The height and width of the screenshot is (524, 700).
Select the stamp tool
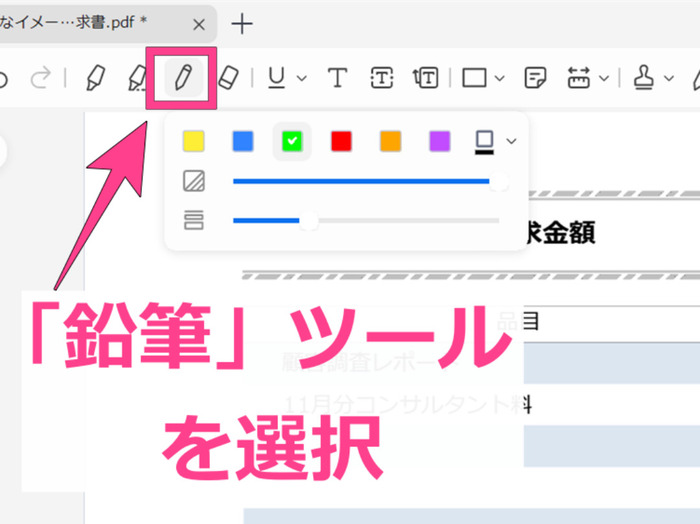click(644, 78)
